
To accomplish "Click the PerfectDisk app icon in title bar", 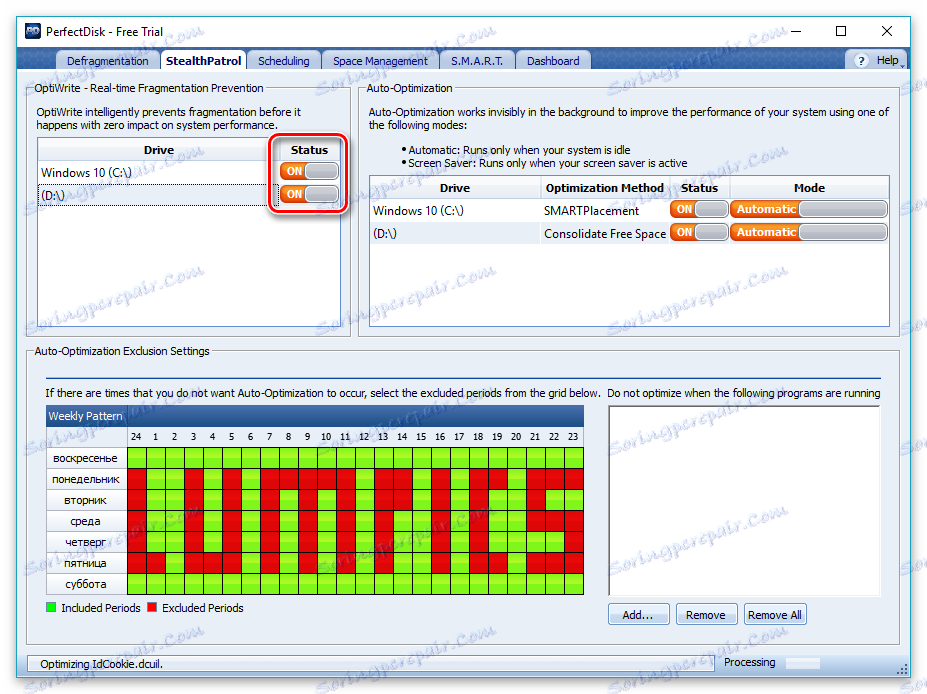I will (33, 31).
